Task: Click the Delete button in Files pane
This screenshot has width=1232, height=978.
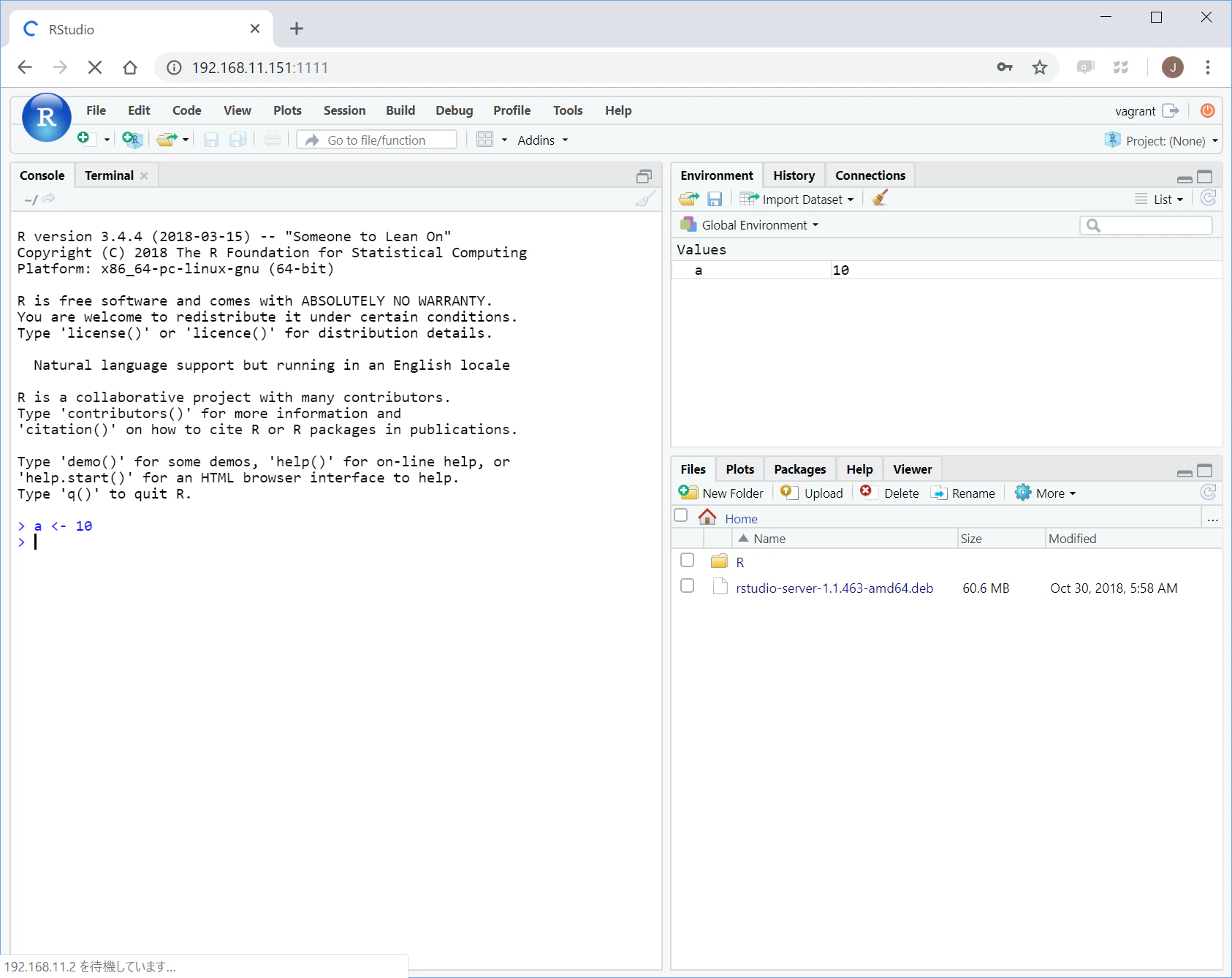Action: pyautogui.click(x=889, y=493)
